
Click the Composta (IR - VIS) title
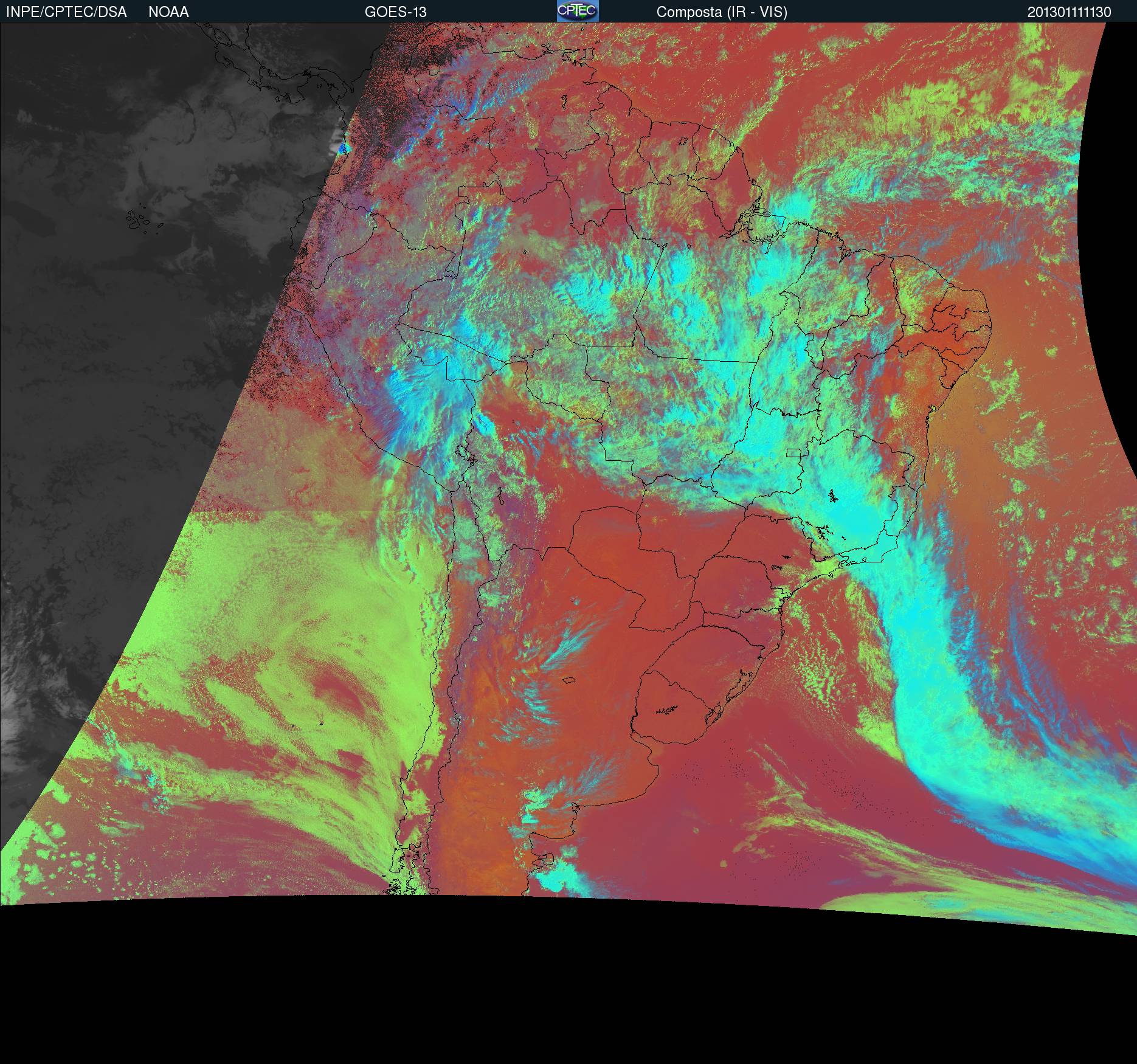[722, 12]
